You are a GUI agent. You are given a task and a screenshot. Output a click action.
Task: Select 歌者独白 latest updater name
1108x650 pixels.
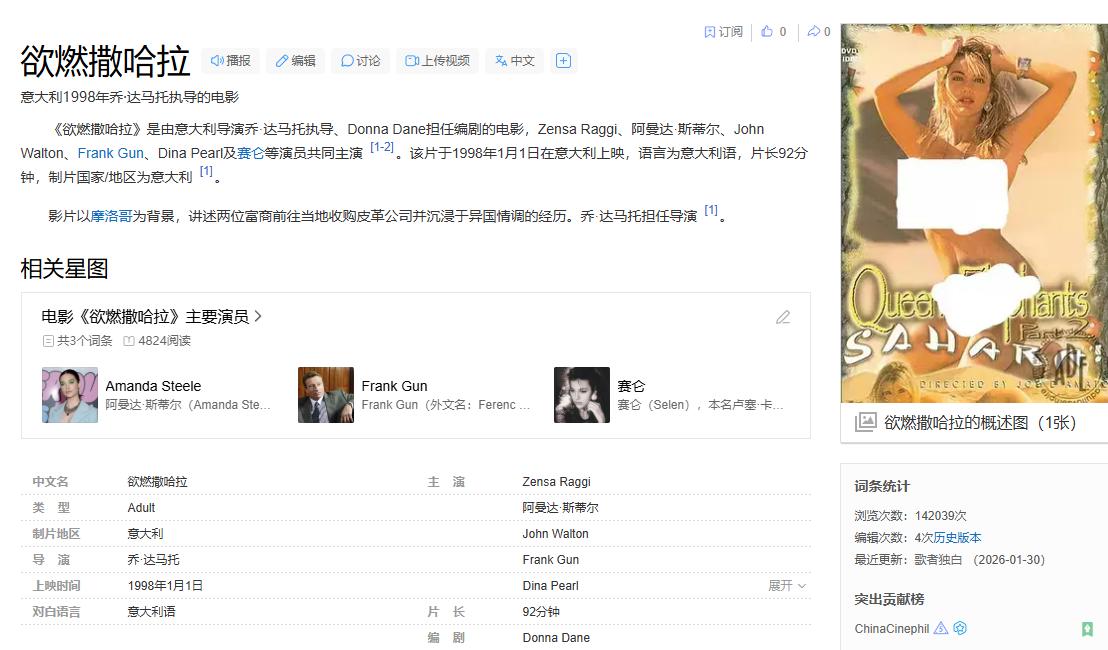pyautogui.click(x=938, y=560)
